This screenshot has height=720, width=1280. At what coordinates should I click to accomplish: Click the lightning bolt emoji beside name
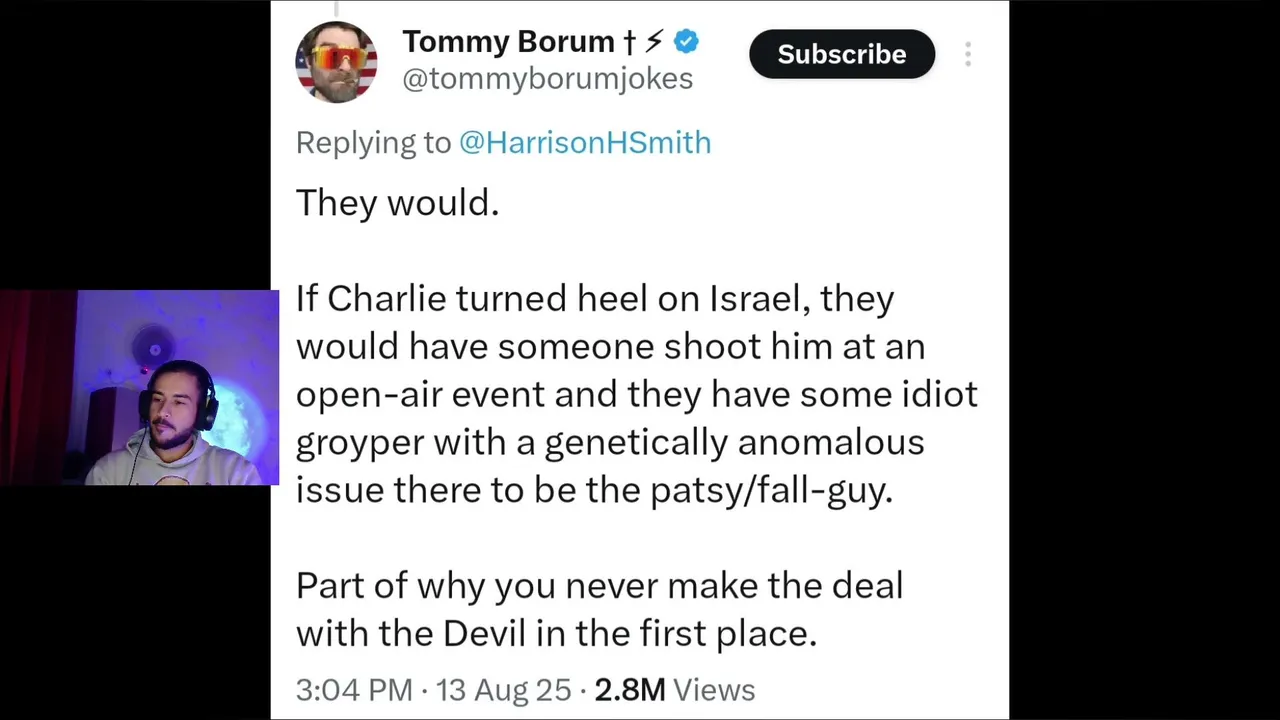click(x=654, y=42)
